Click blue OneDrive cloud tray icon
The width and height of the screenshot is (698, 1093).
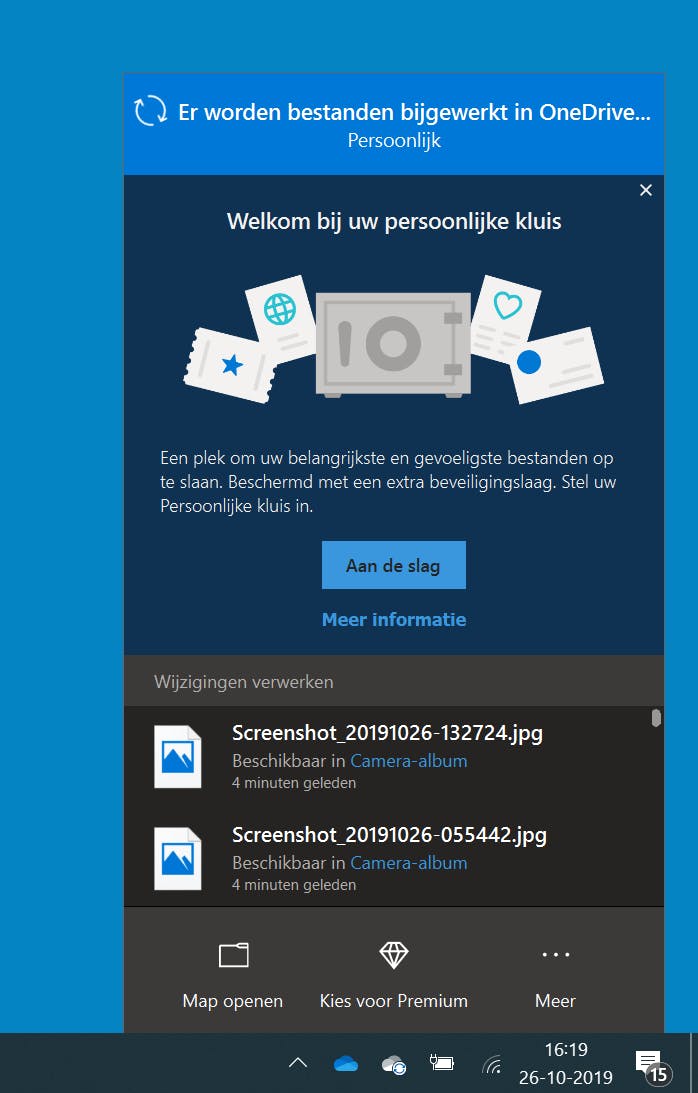(x=346, y=1064)
